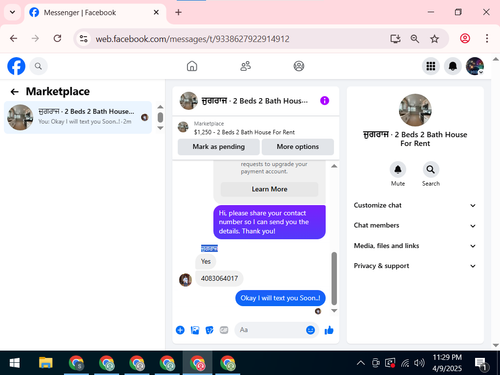The height and width of the screenshot is (375, 500).
Task: Focus the message text field
Action: point(270,330)
